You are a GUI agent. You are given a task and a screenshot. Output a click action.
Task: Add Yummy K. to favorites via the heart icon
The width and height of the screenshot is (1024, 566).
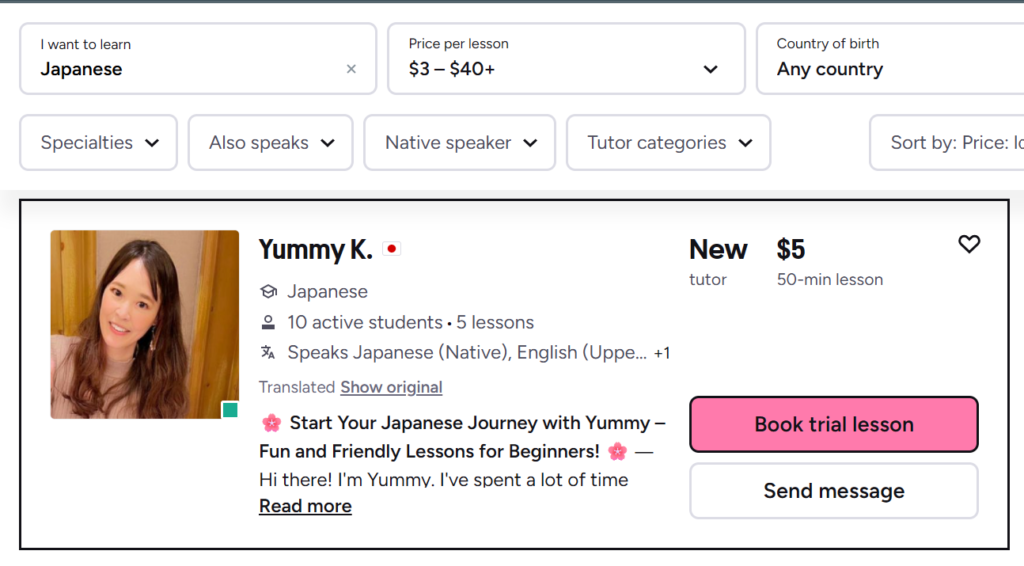[x=969, y=244]
